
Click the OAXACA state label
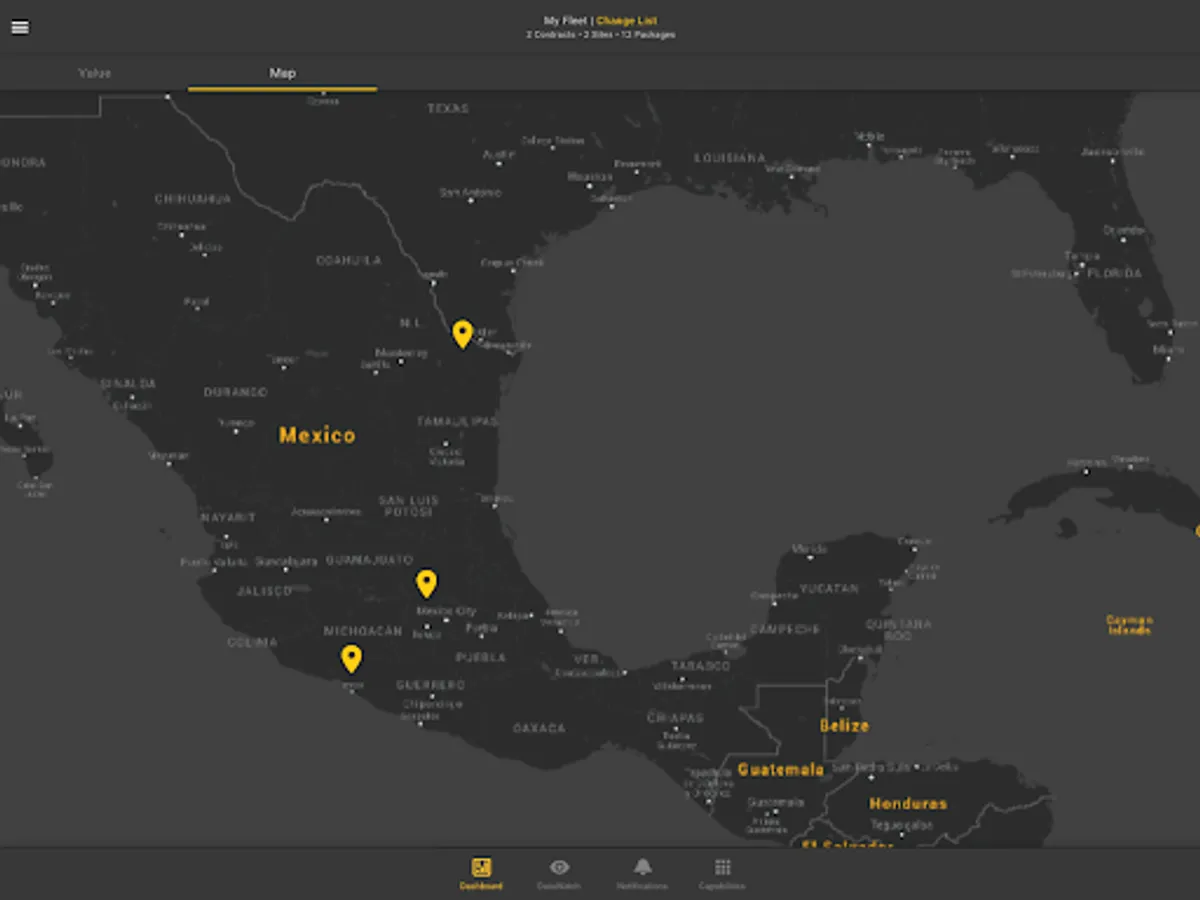(x=540, y=728)
